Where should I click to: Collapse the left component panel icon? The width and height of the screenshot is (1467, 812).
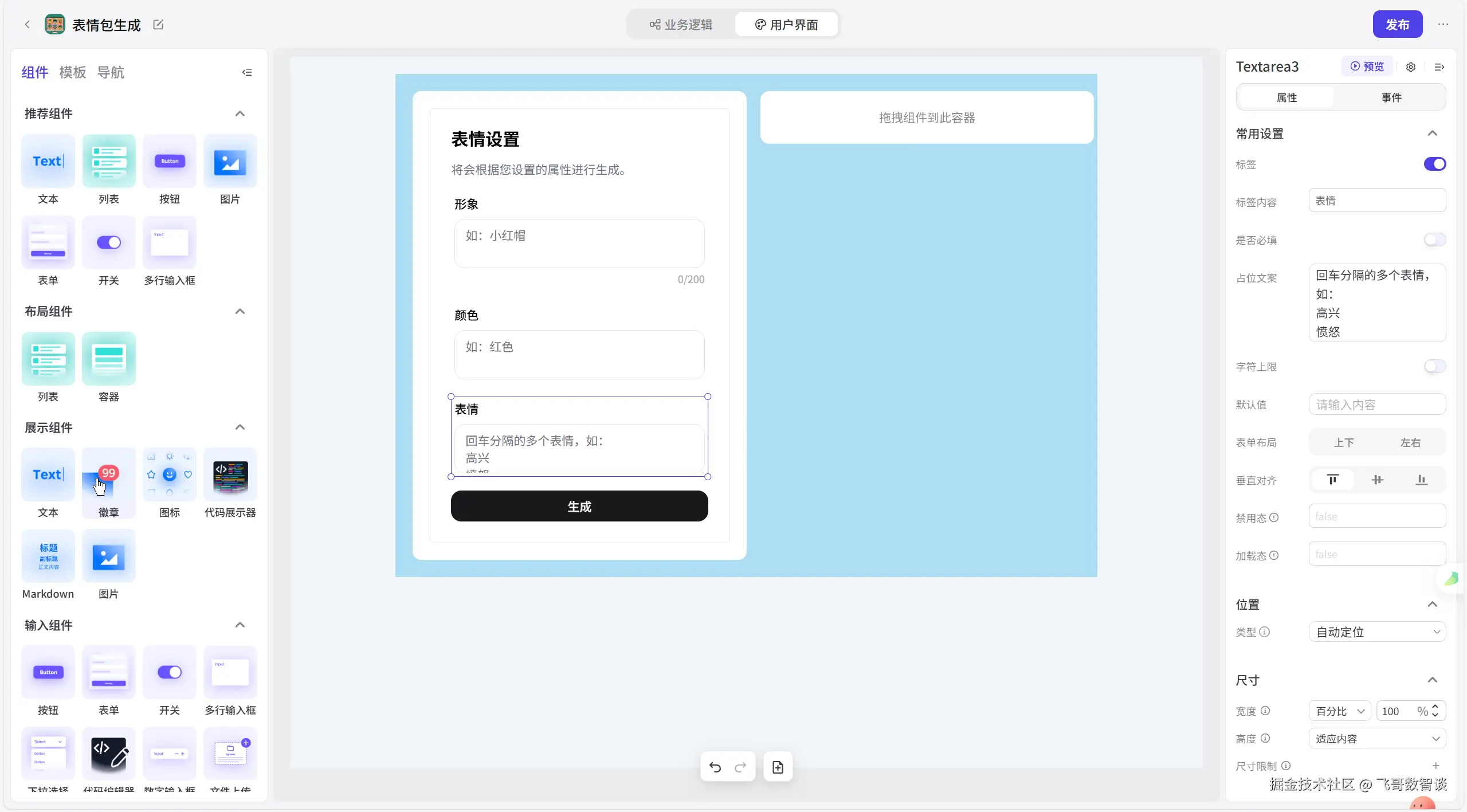247,72
